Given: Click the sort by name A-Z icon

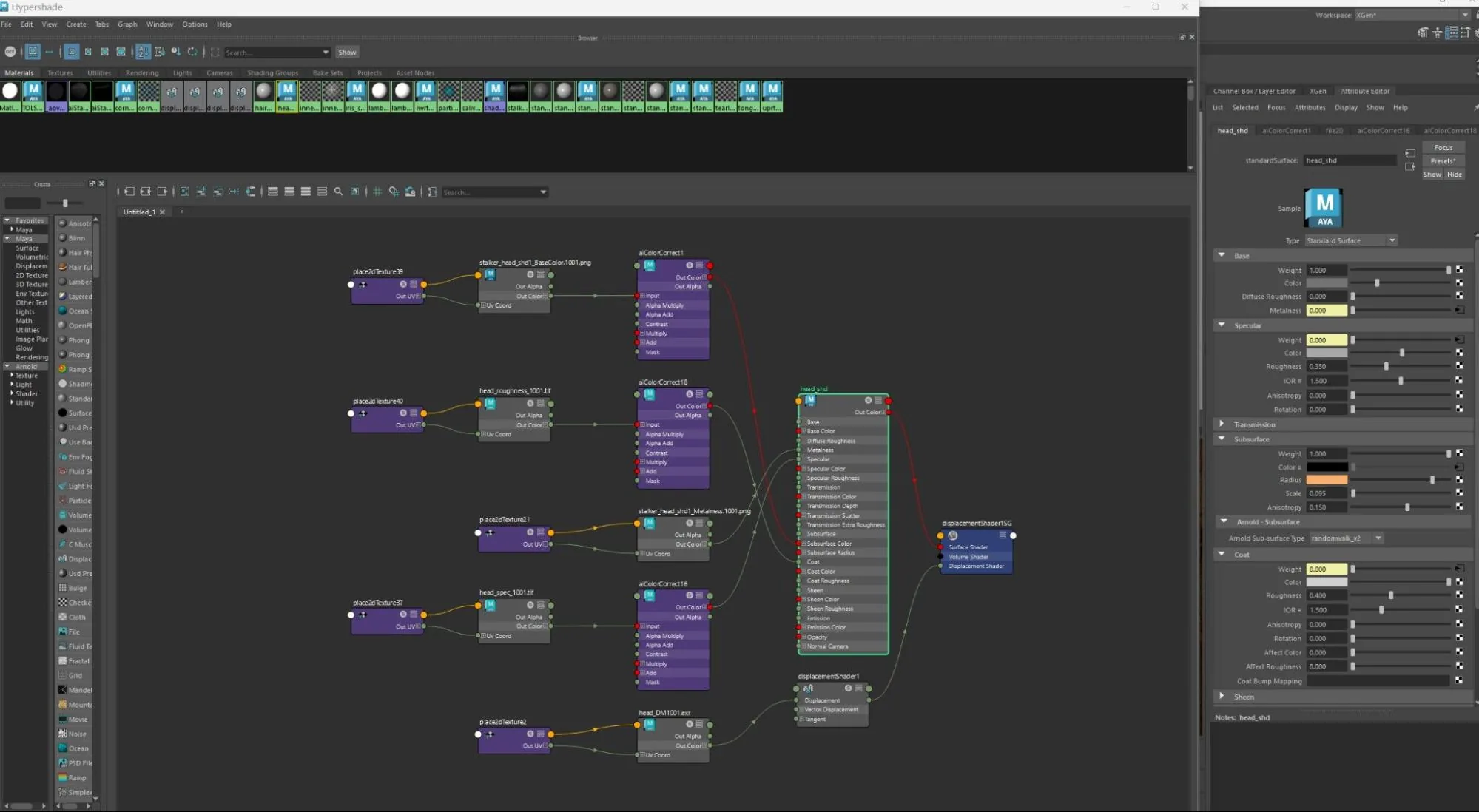Looking at the screenshot, I should pyautogui.click(x=144, y=52).
